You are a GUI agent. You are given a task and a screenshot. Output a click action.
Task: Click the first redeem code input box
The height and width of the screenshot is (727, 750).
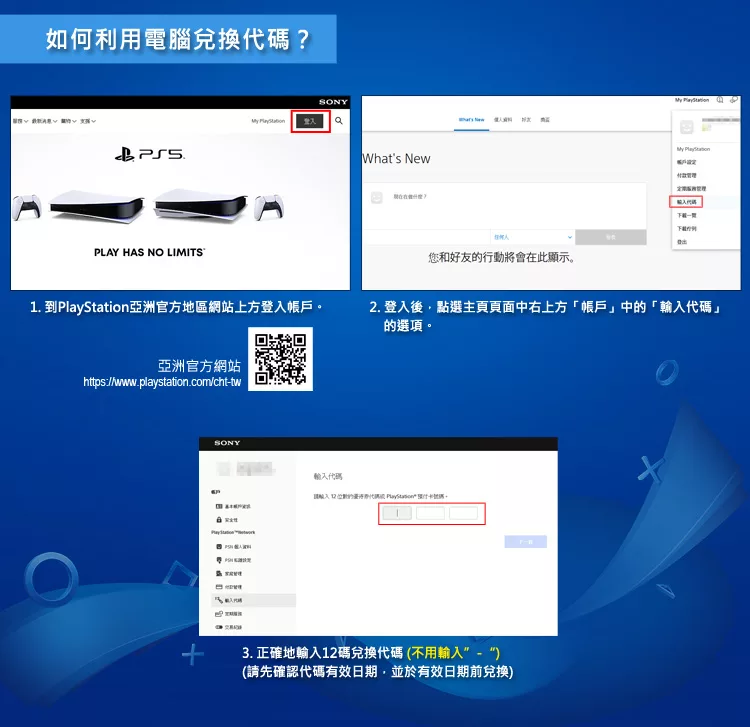[397, 513]
